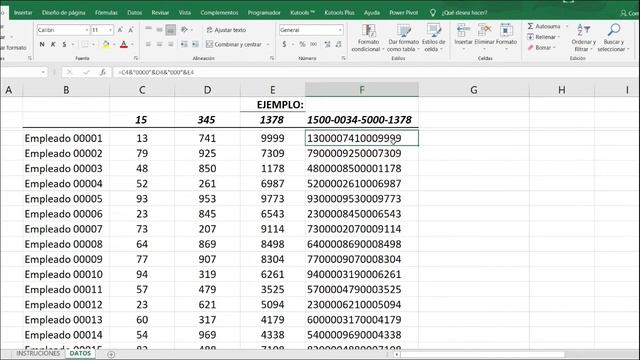
Task: Open the Diseño de página tab
Action: tap(63, 13)
